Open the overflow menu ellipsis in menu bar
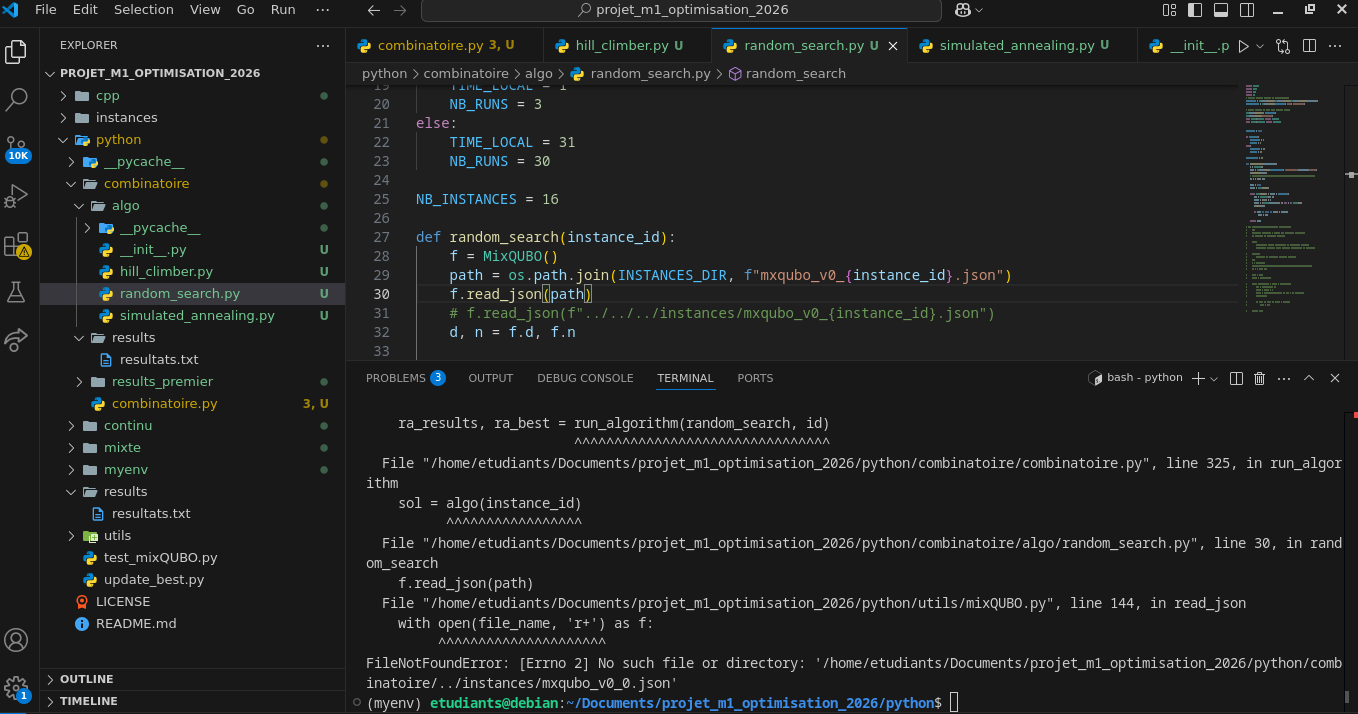 [x=323, y=10]
